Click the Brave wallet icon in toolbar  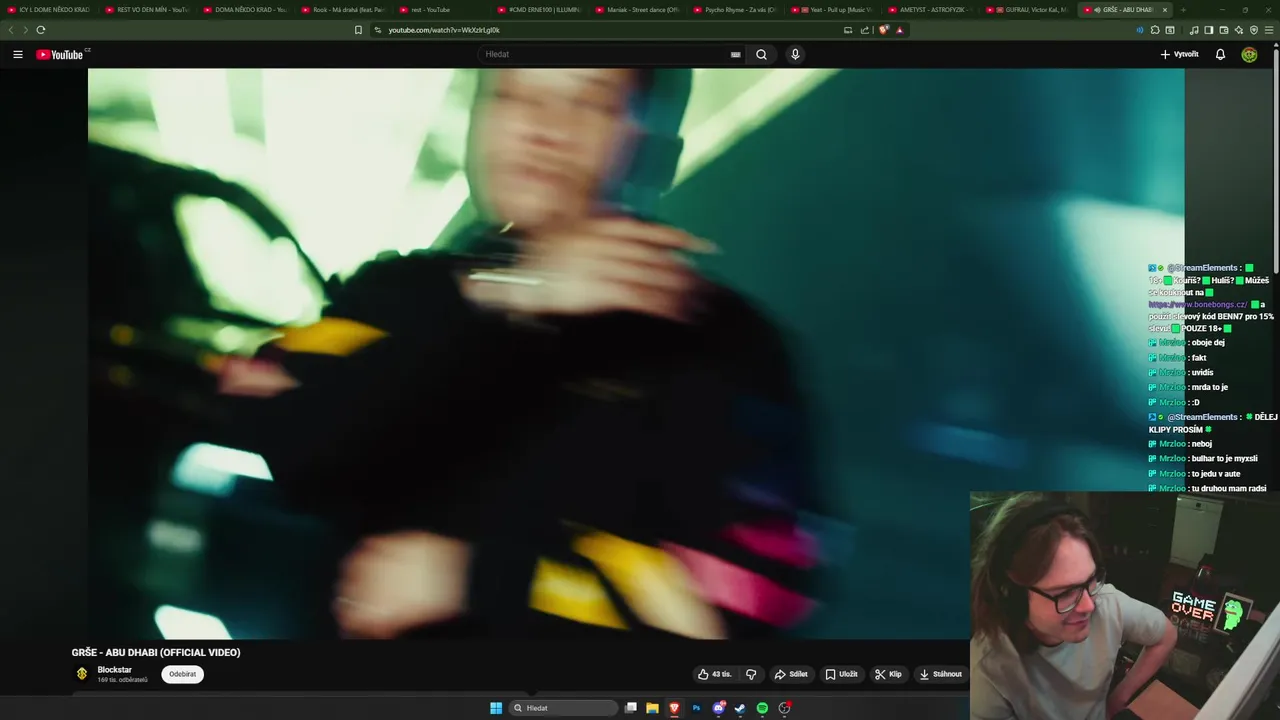1224,30
